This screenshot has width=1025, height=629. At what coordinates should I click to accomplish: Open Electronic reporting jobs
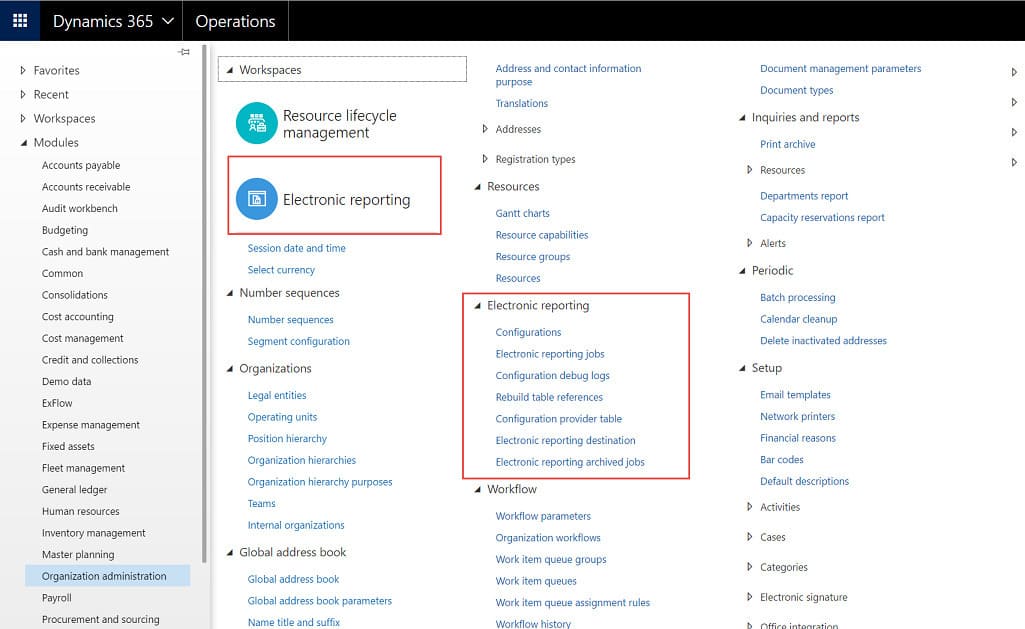coord(551,353)
